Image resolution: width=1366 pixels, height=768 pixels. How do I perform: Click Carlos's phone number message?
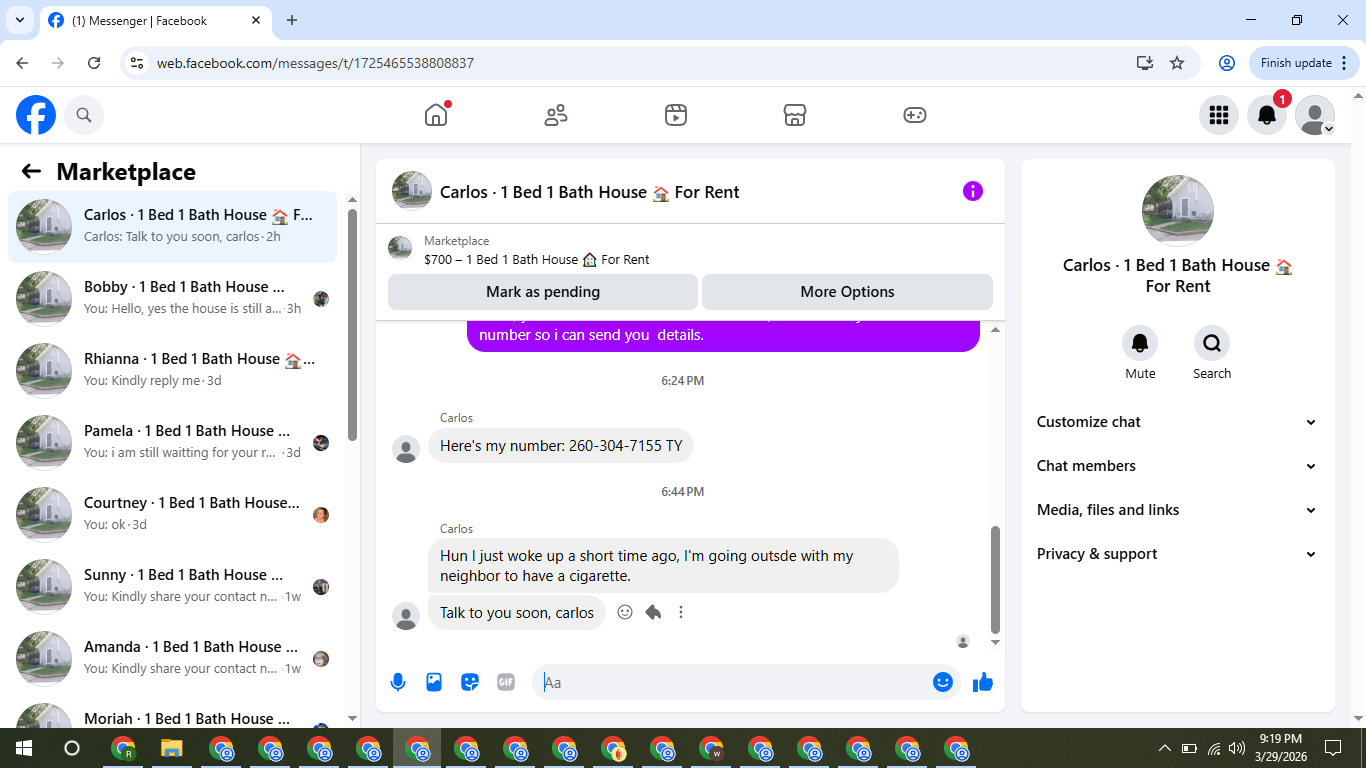pyautogui.click(x=561, y=446)
